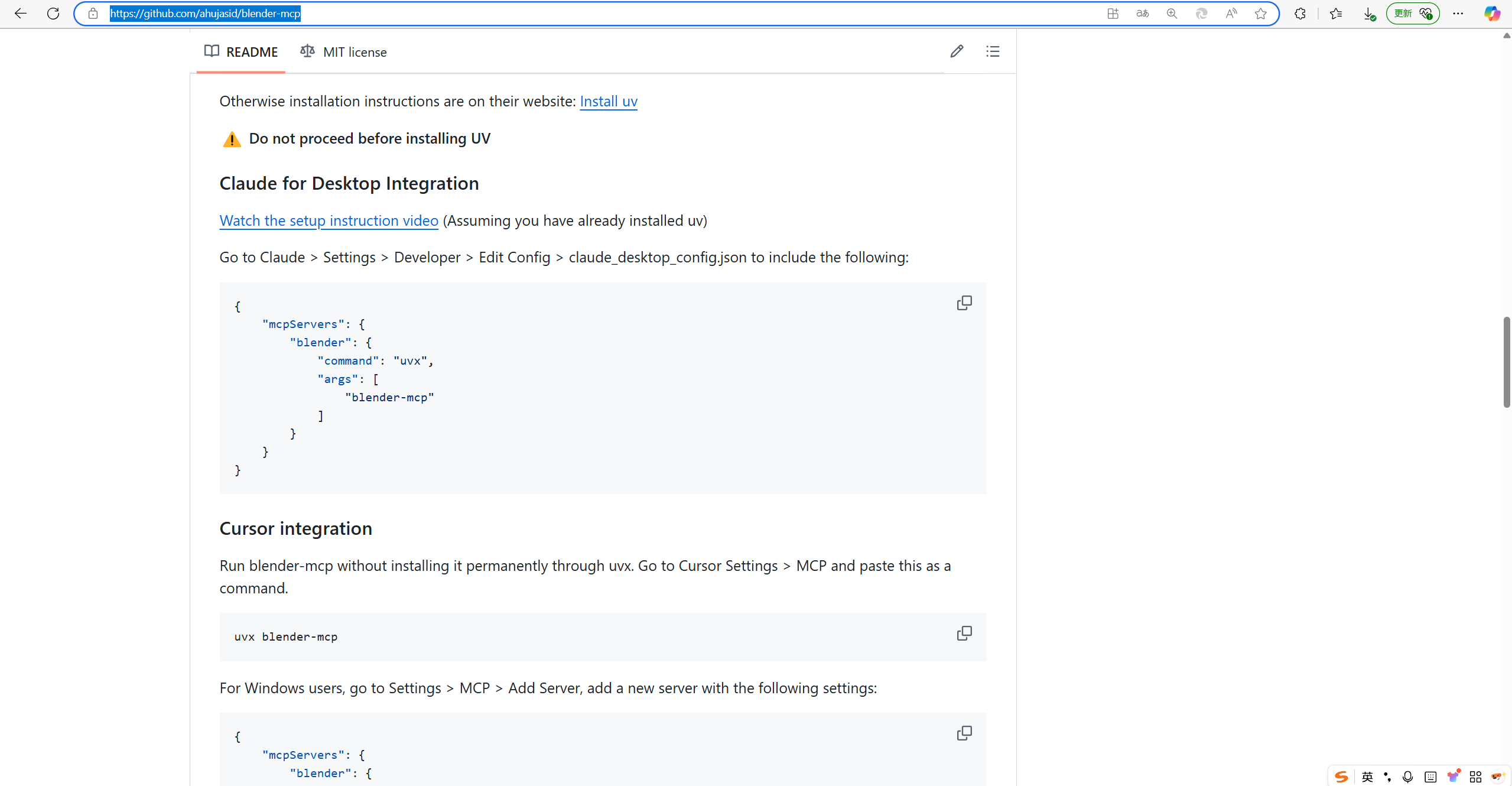This screenshot has width=1512, height=786.
Task: Copy the Claude Desktop config JSON code
Action: 964,303
